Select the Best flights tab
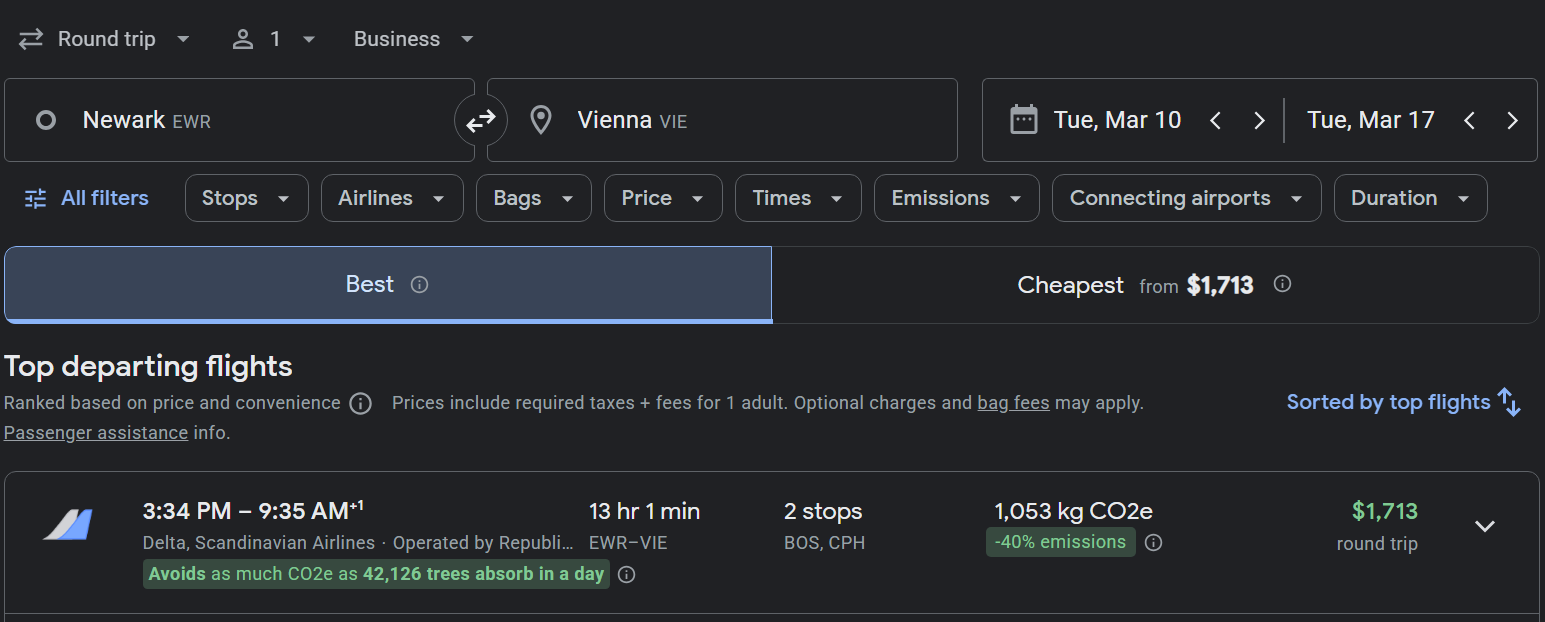This screenshot has height=622, width=1545. pyautogui.click(x=387, y=285)
